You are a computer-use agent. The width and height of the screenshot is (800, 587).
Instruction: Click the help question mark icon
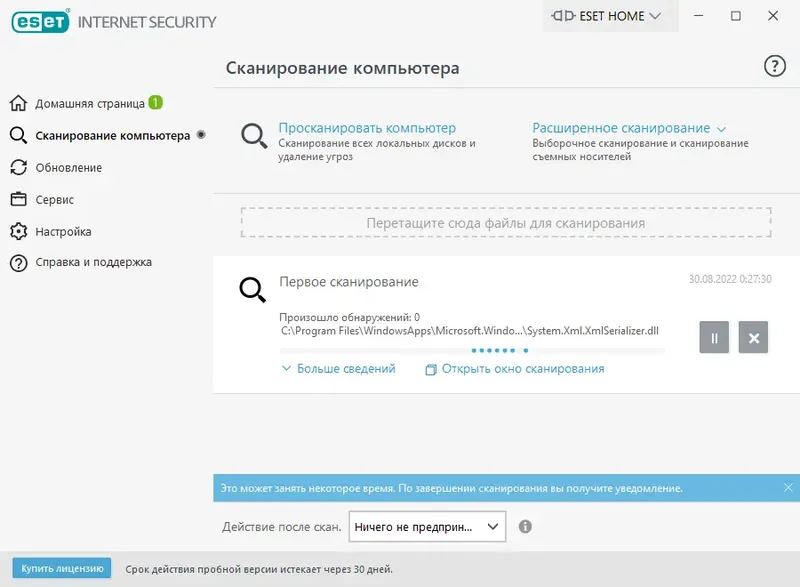[772, 66]
